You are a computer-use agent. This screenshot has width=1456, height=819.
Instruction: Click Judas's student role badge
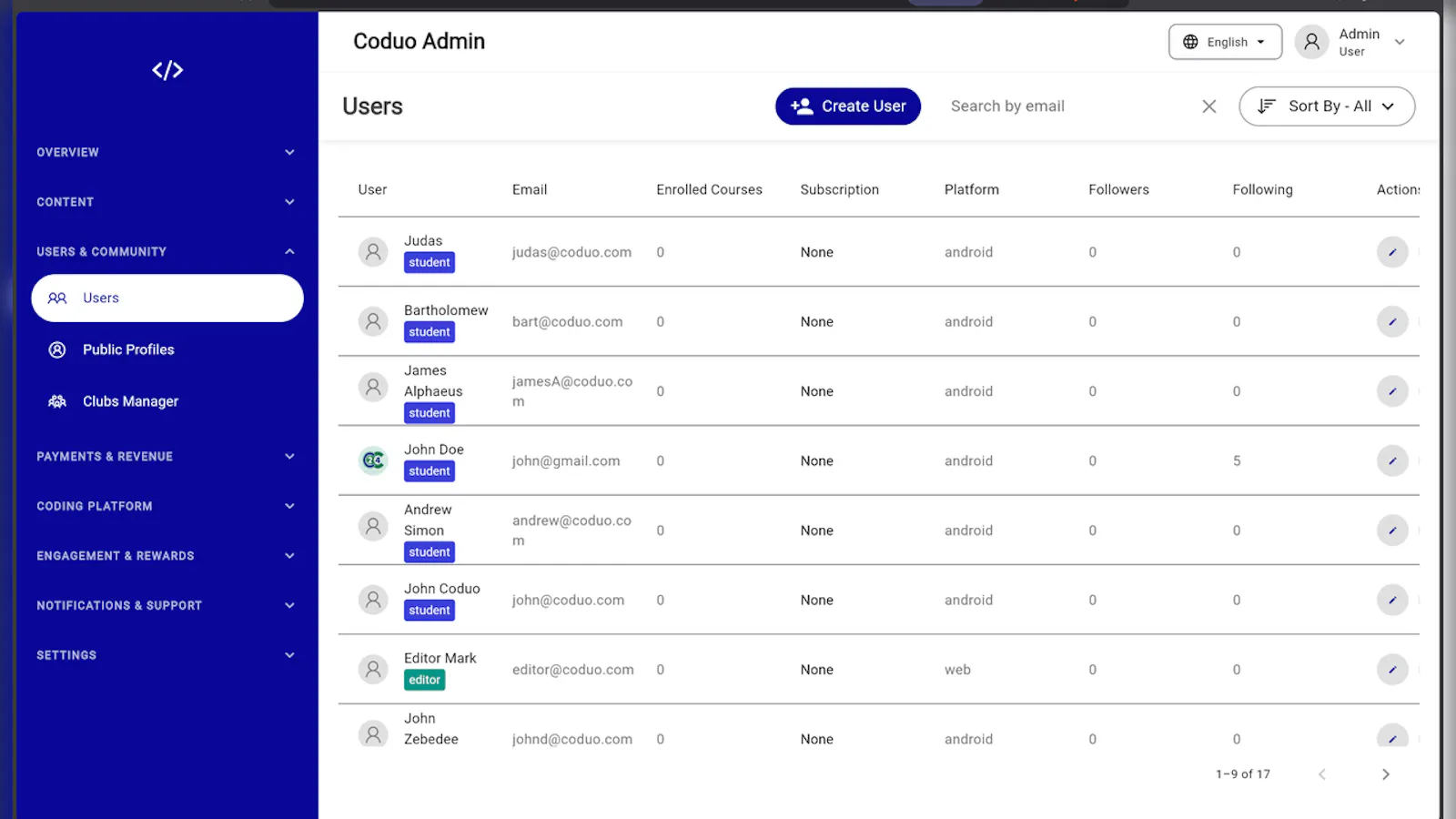coord(430,262)
